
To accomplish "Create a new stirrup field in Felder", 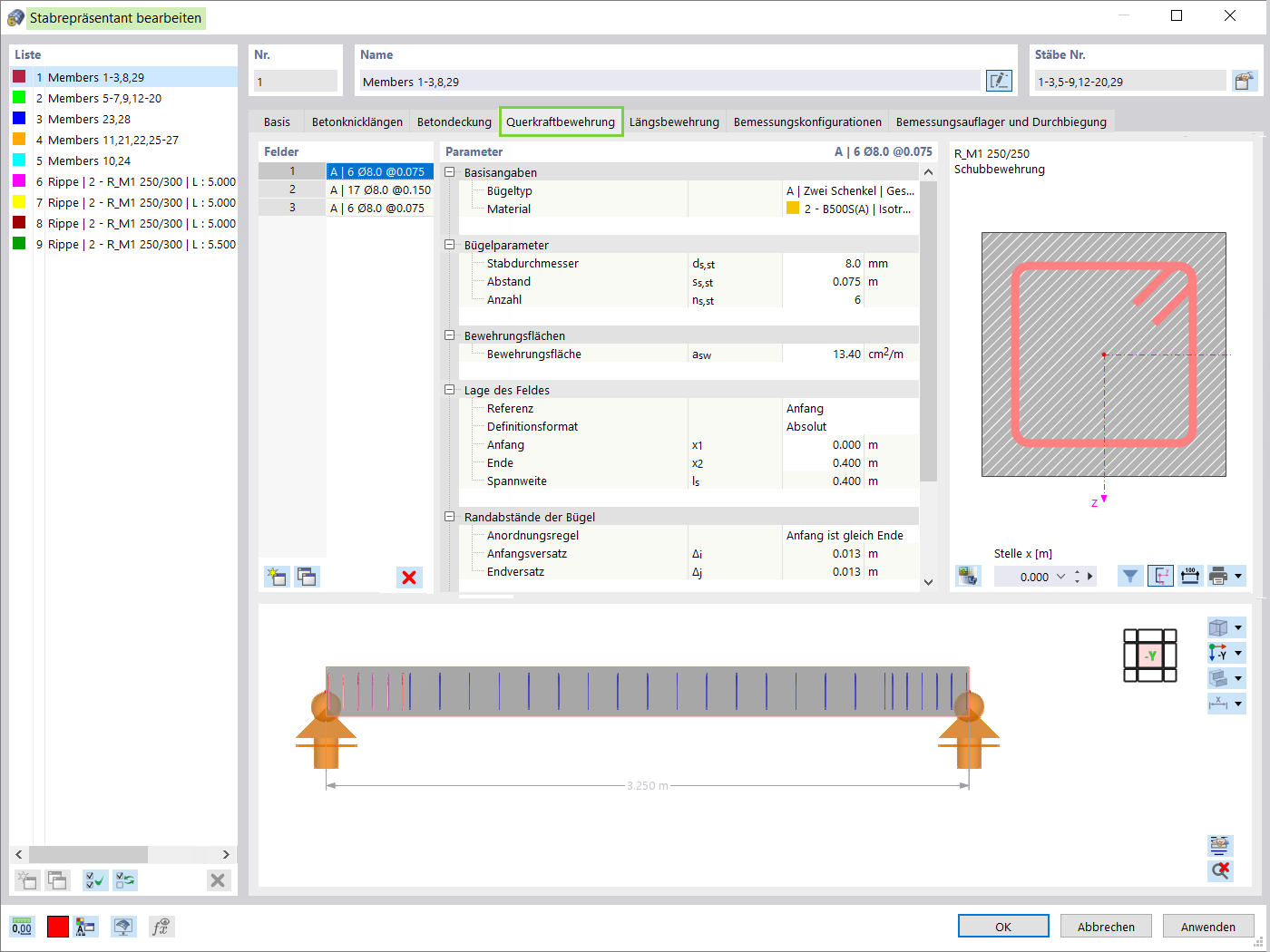I will click(x=277, y=577).
